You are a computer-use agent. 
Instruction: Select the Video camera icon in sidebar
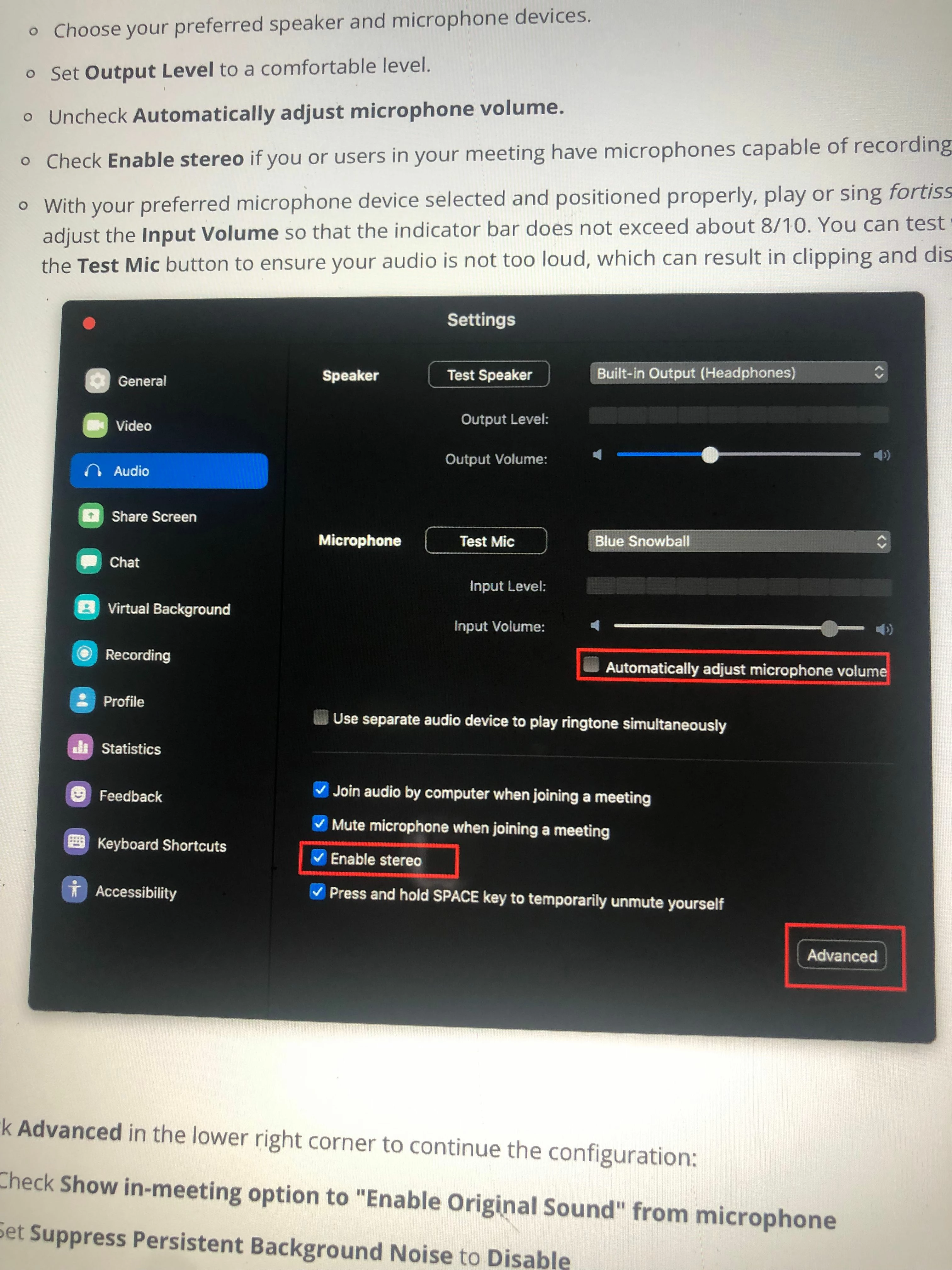click(95, 425)
